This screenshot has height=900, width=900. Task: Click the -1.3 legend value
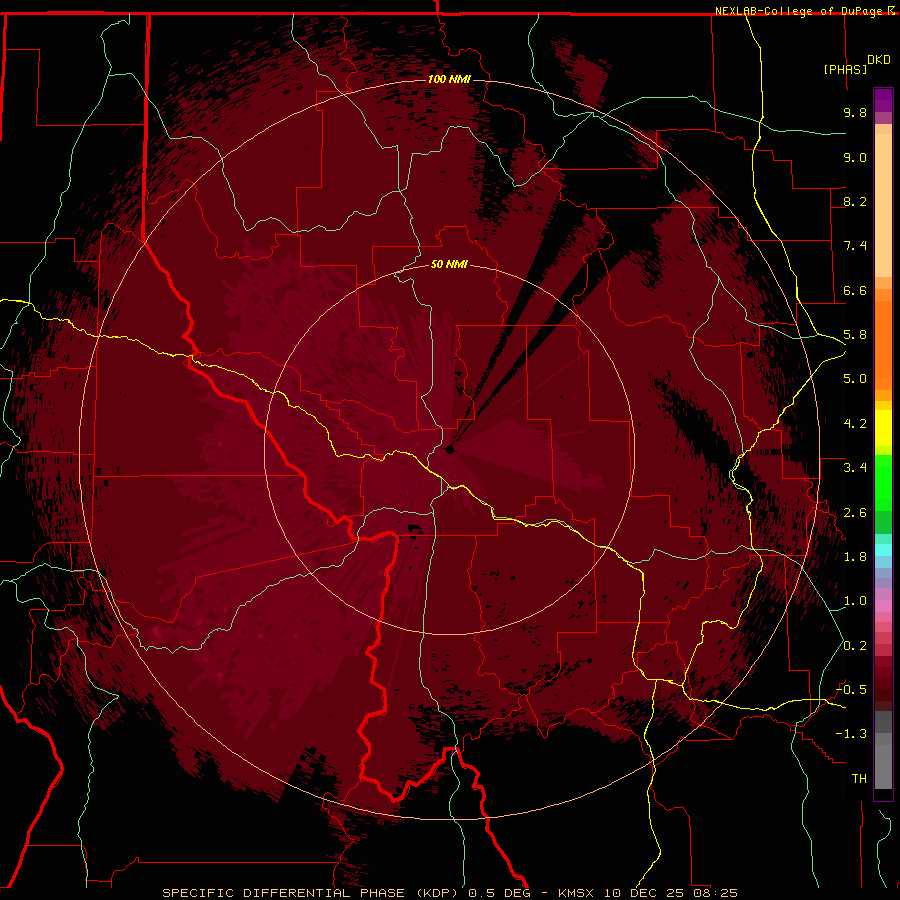click(851, 734)
